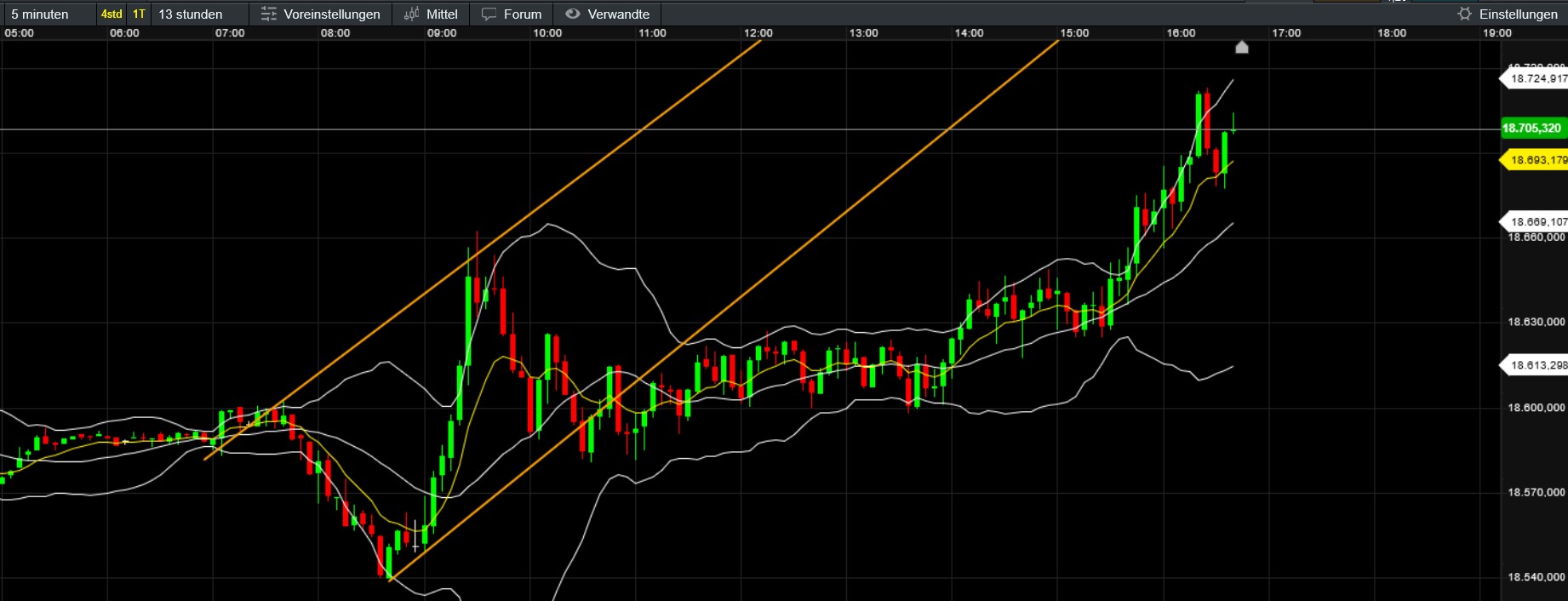Click the Einstellungen gear icon
The image size is (1568, 601).
pyautogui.click(x=1465, y=14)
